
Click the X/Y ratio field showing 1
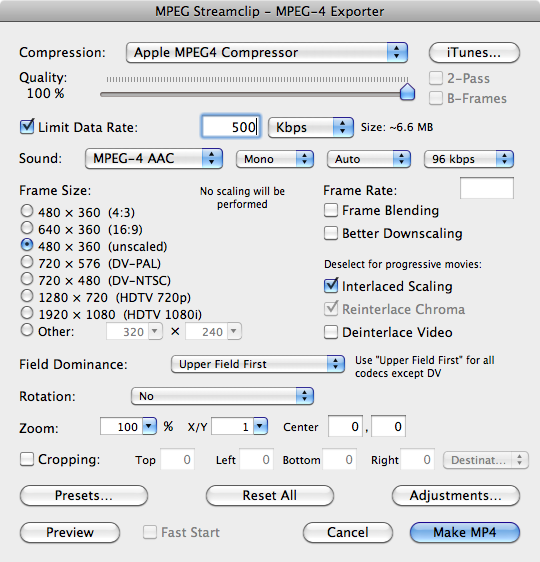click(x=233, y=426)
